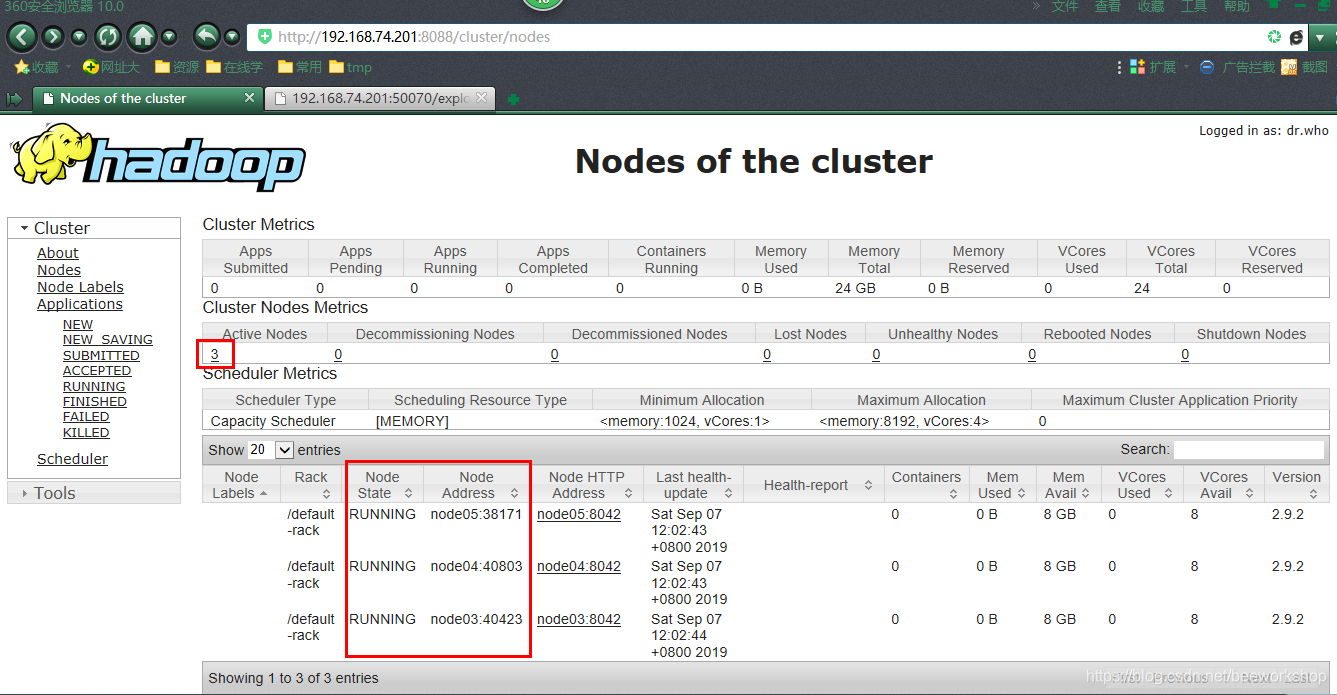This screenshot has height=695, width=1337.
Task: Sort by Node HTTP Address column
Action: (x=587, y=485)
